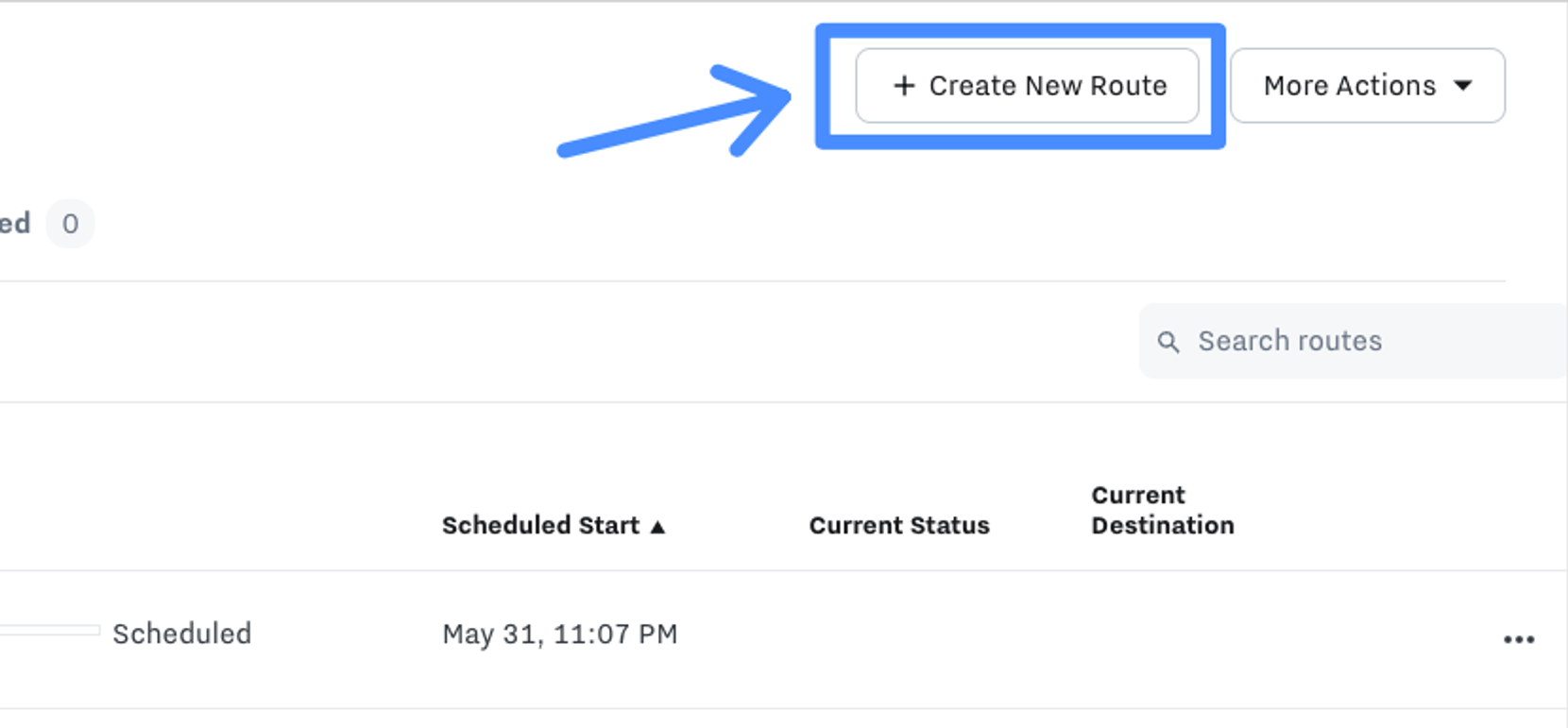
Task: Click the zero count badge on the tab
Action: point(70,224)
